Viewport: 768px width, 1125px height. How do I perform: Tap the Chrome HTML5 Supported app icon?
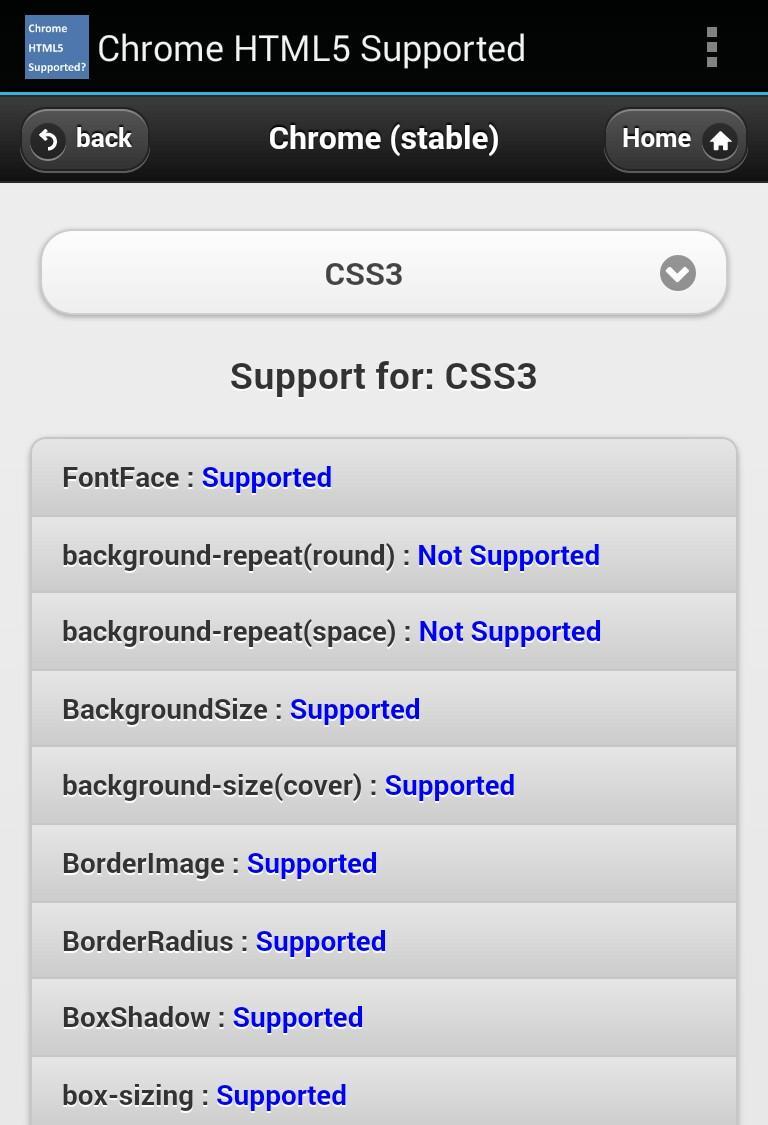coord(57,47)
